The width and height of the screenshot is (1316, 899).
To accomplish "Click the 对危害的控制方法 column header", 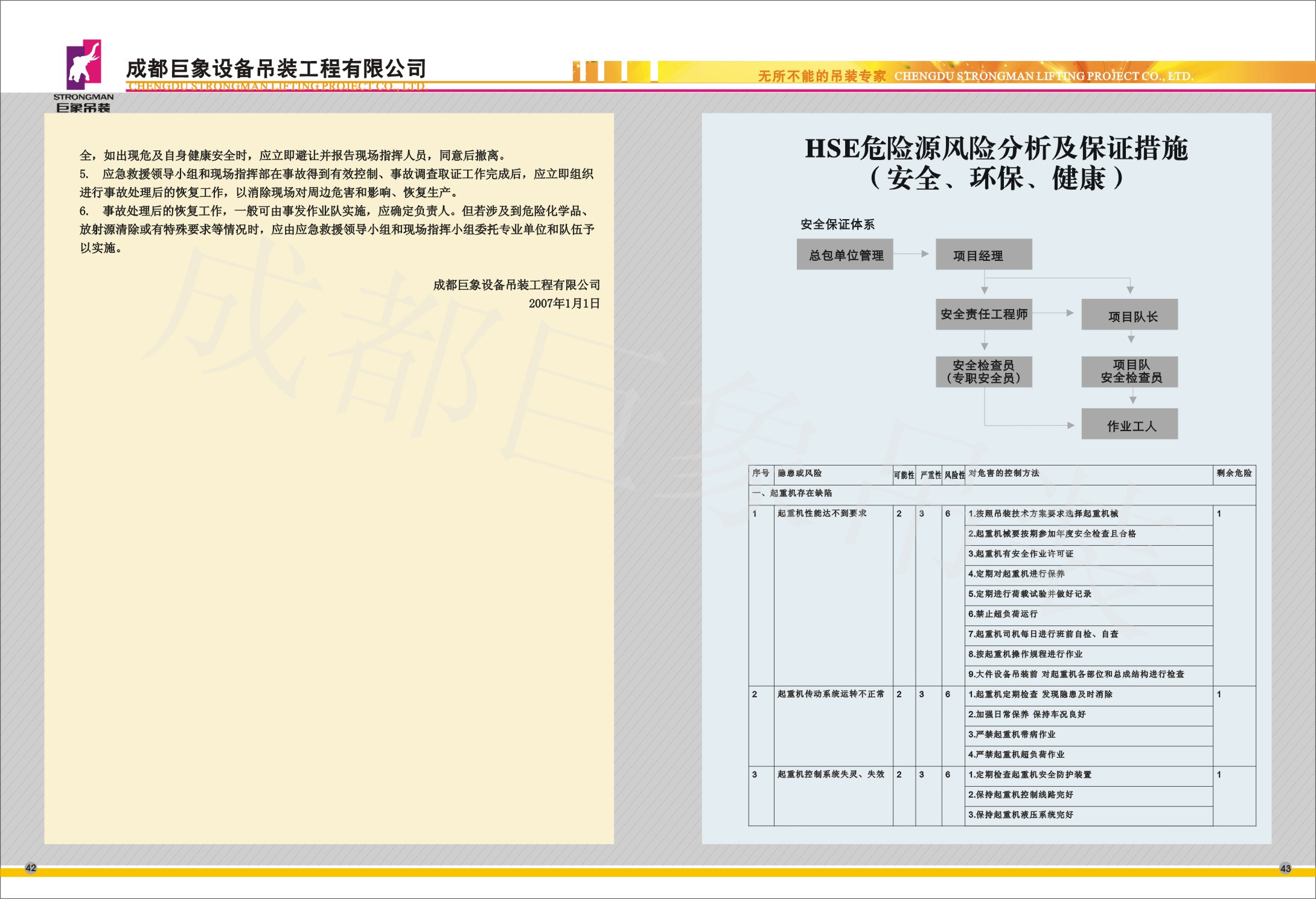I will pyautogui.click(x=1003, y=473).
